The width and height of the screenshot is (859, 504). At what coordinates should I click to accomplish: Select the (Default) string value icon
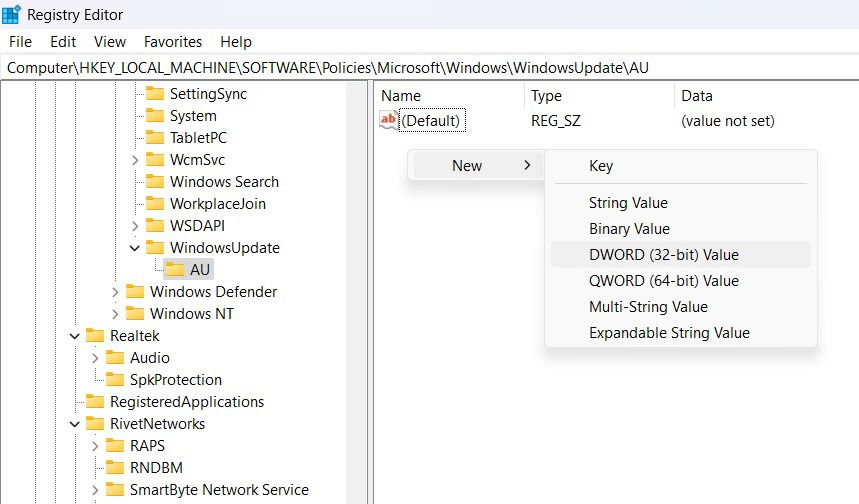388,120
